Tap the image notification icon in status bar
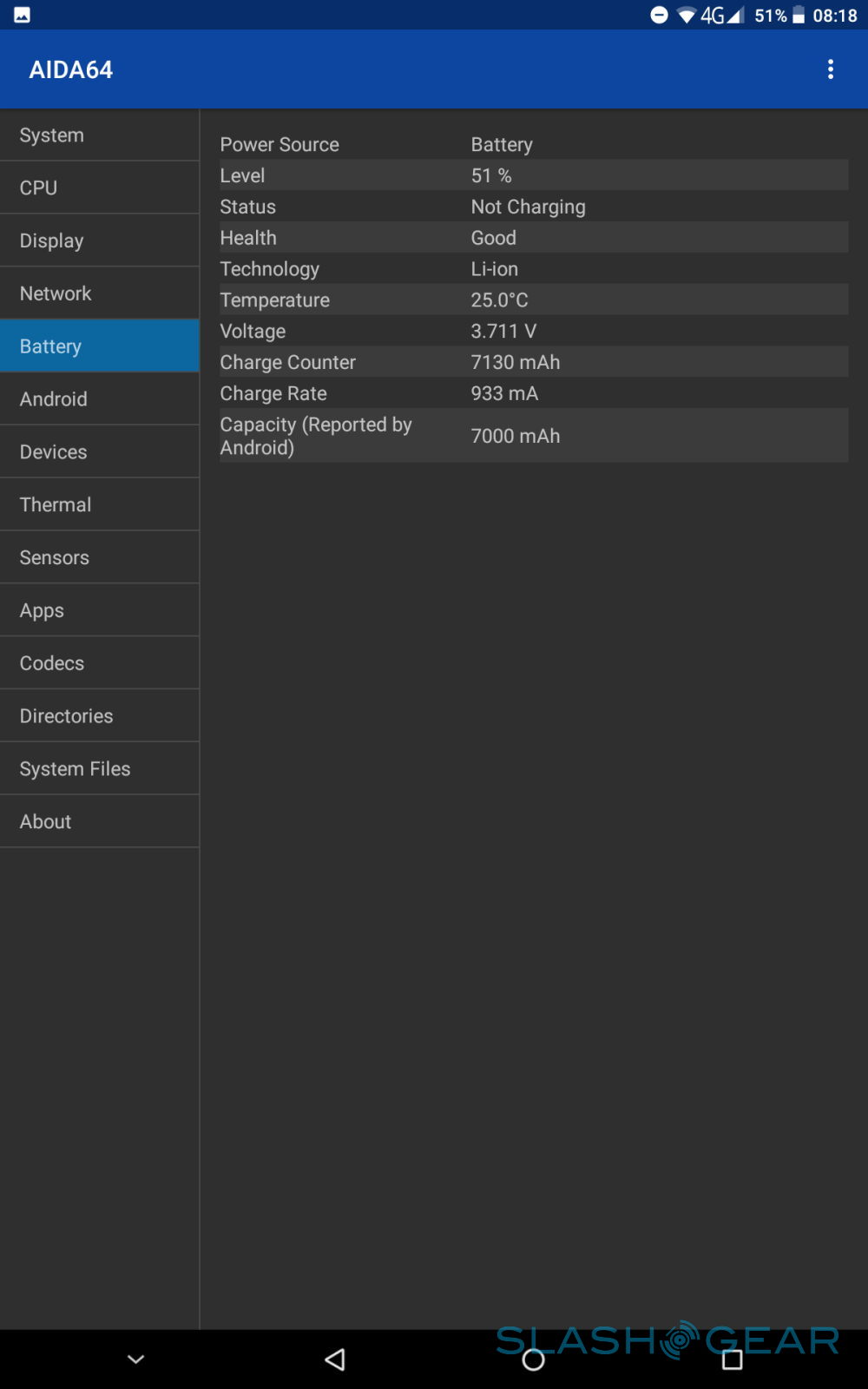Screen dimensions: 868x1389 22,15
